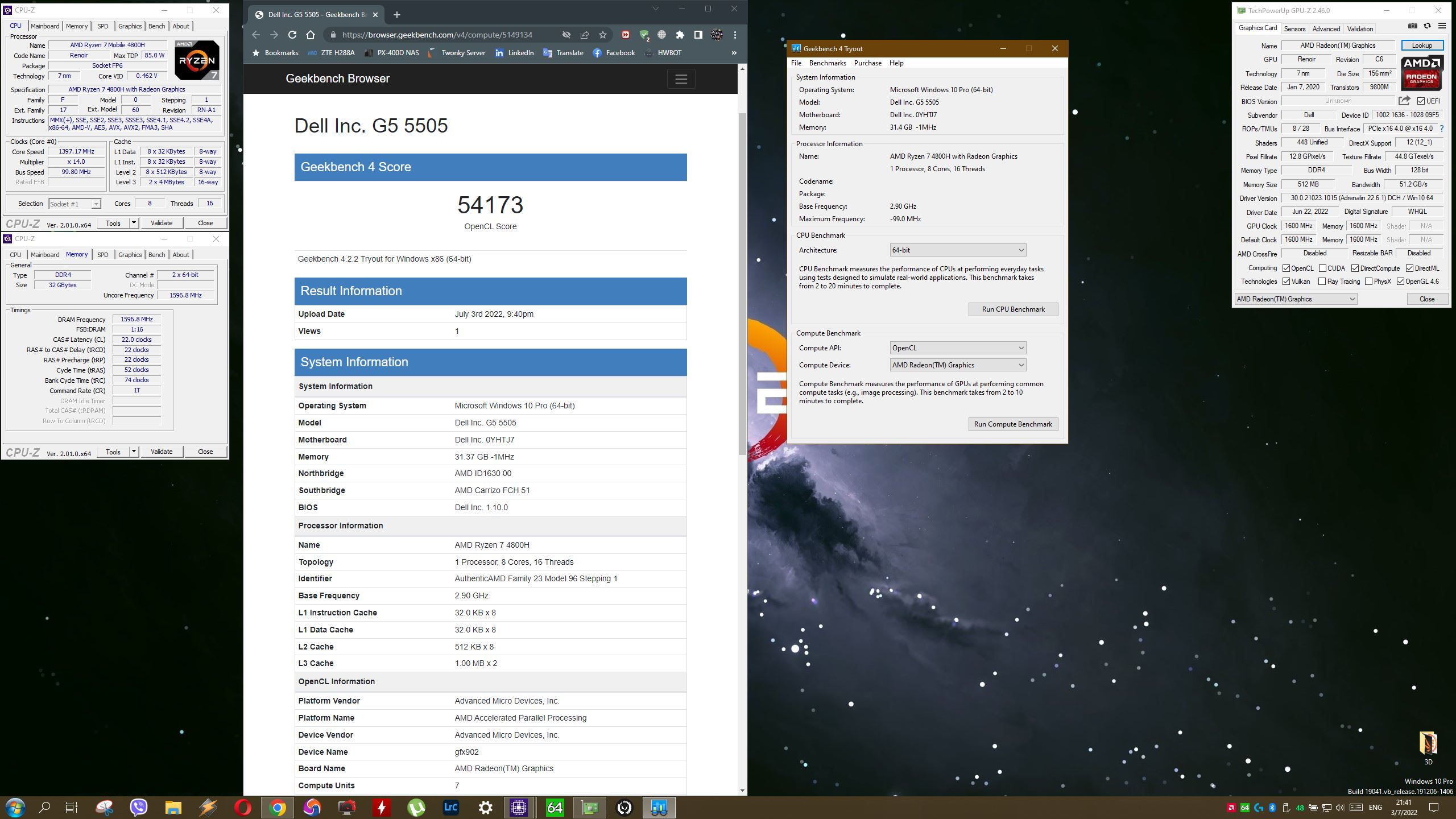
Task: Open the LinkedIn bookmark
Action: 514,53
